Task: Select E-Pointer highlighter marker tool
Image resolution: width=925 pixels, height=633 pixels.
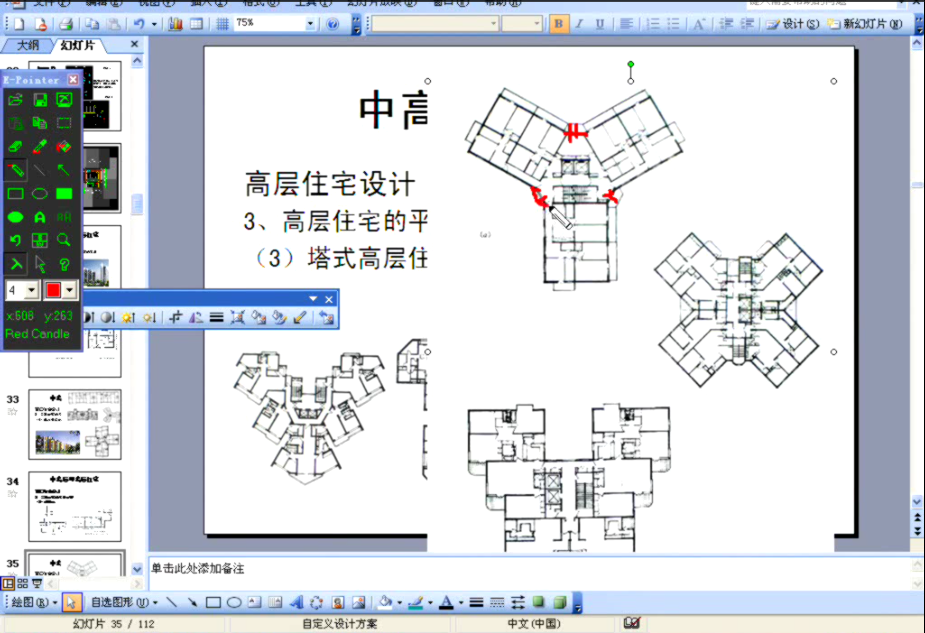Action: click(x=40, y=146)
